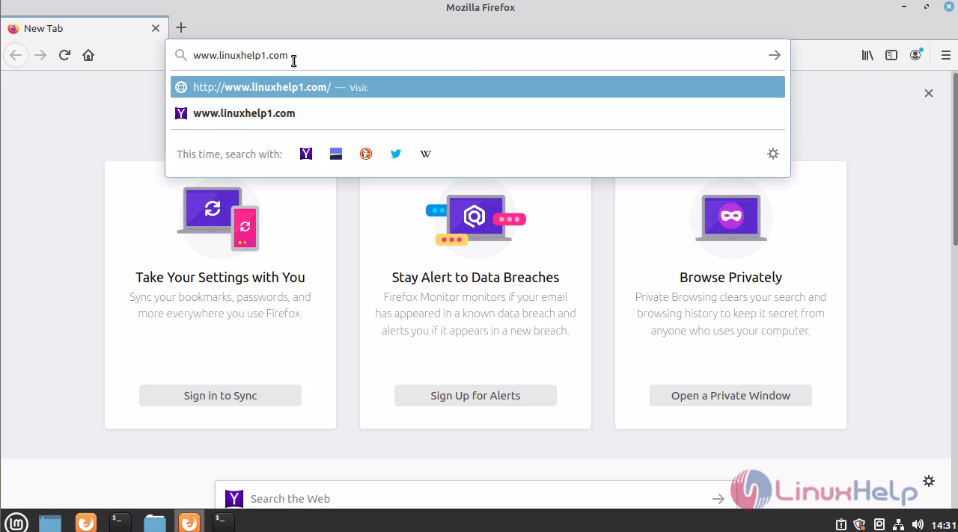
Task: Click the Browse Privately heading
Action: [731, 277]
